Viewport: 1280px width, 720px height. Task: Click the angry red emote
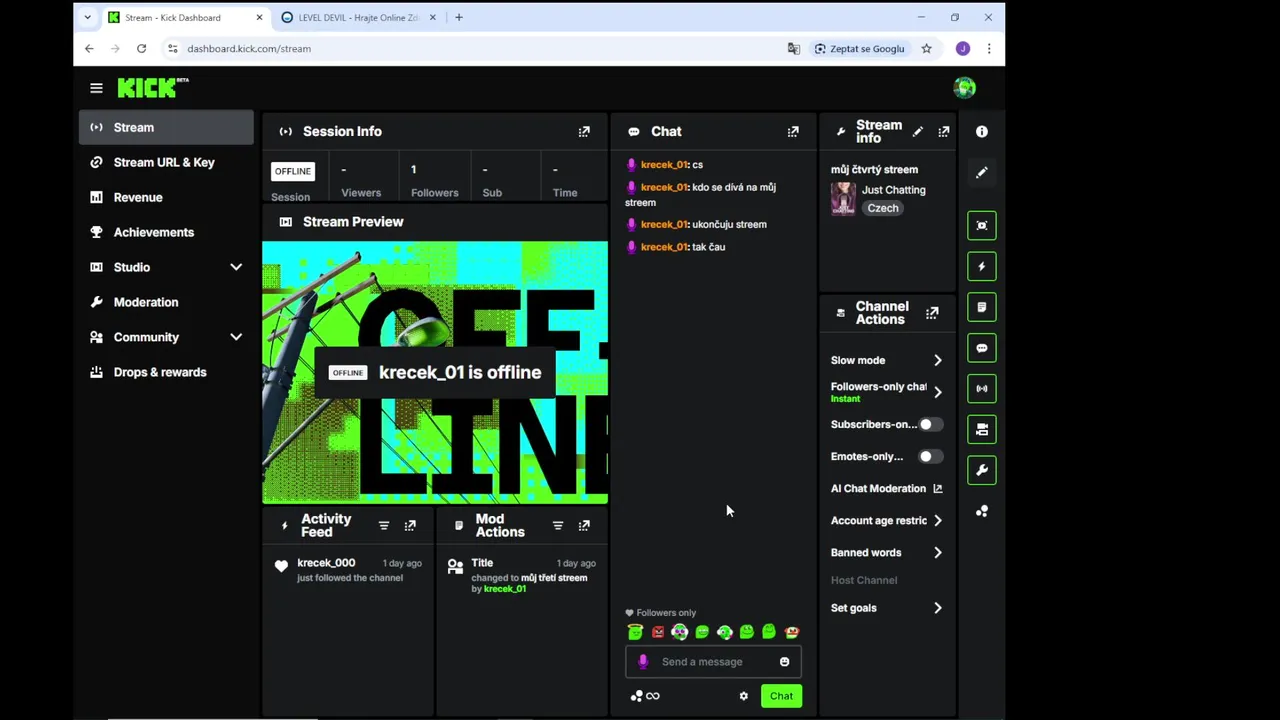(658, 632)
